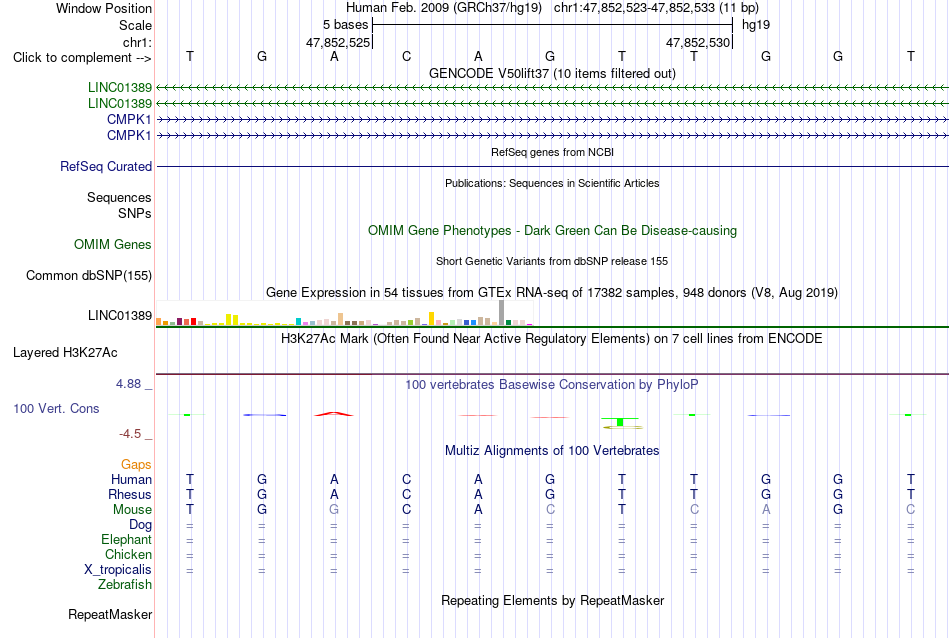Click 'RefSeq genes from NCBI' track title
This screenshot has height=638, width=950.
552,152
